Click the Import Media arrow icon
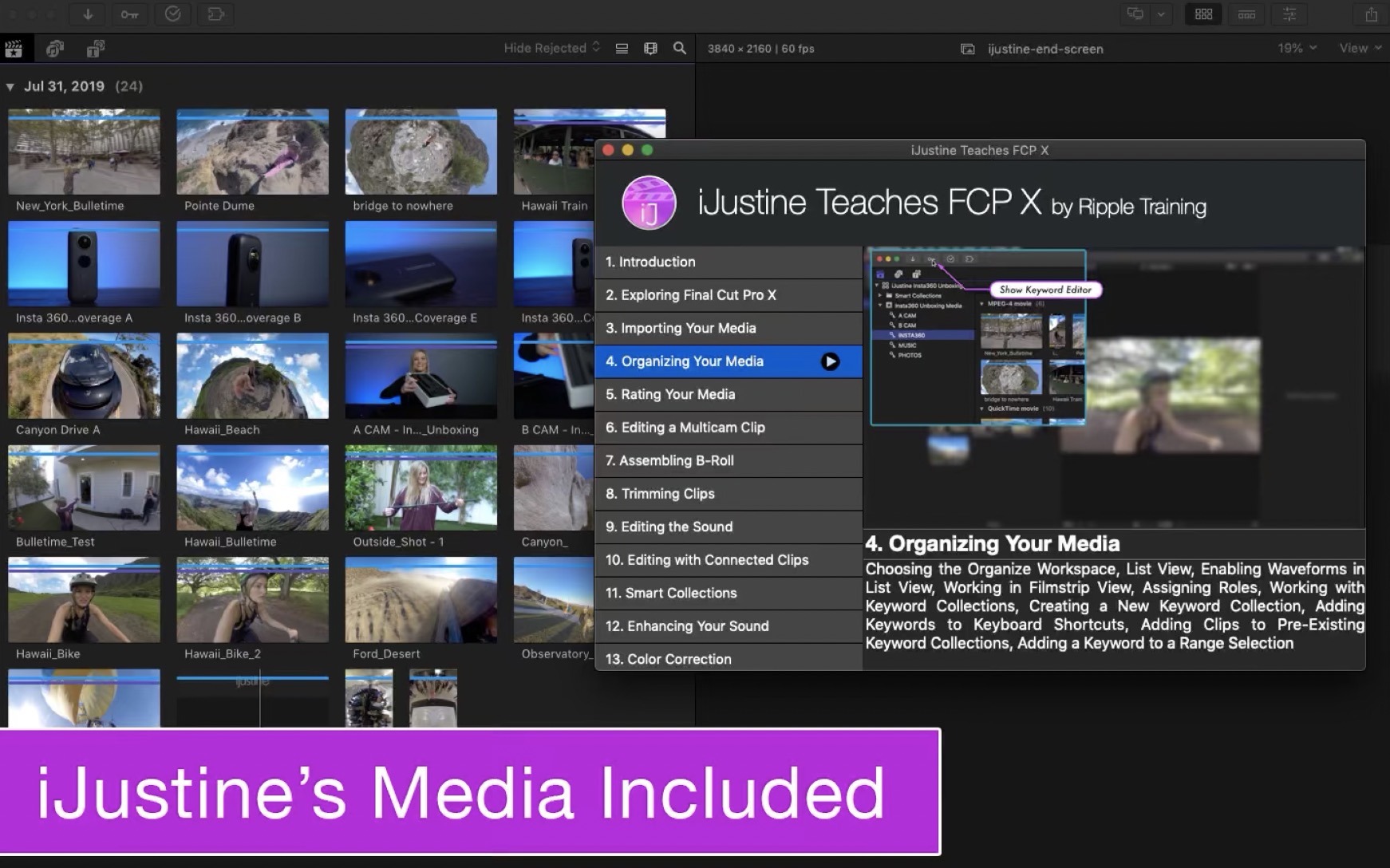 (x=88, y=14)
